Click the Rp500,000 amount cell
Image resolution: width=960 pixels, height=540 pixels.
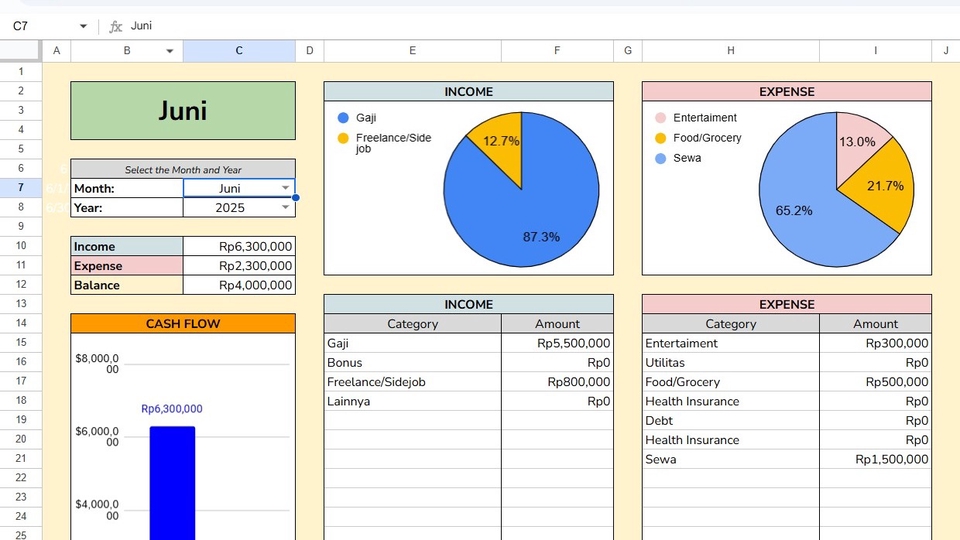876,382
